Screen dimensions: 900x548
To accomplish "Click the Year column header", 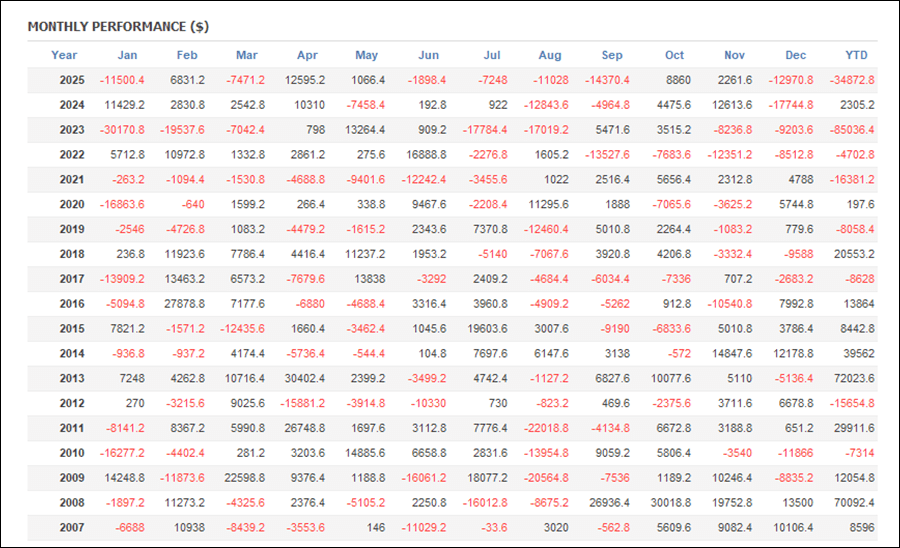I will (x=64, y=55).
